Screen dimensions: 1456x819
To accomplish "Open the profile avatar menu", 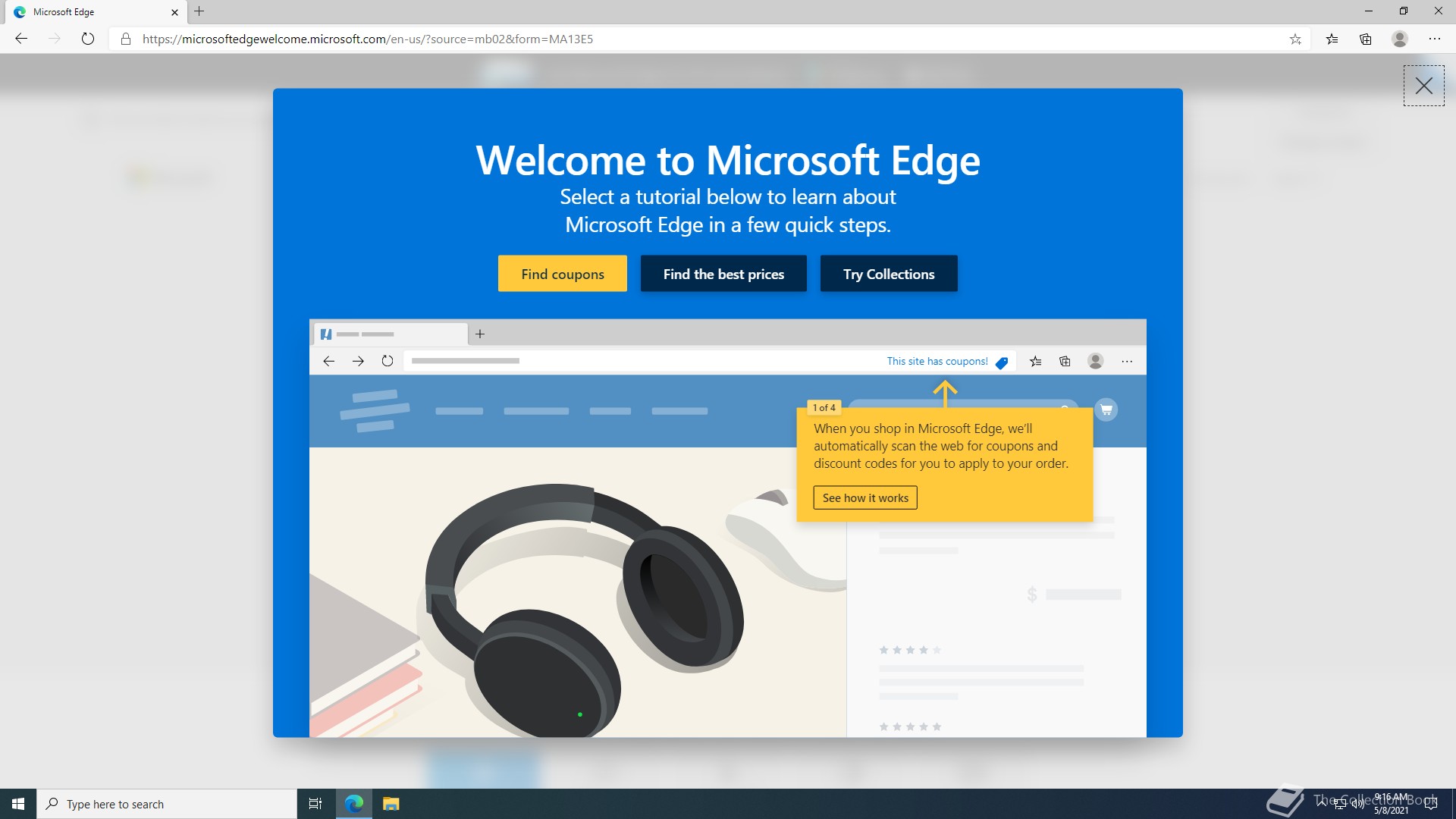I will click(x=1400, y=39).
